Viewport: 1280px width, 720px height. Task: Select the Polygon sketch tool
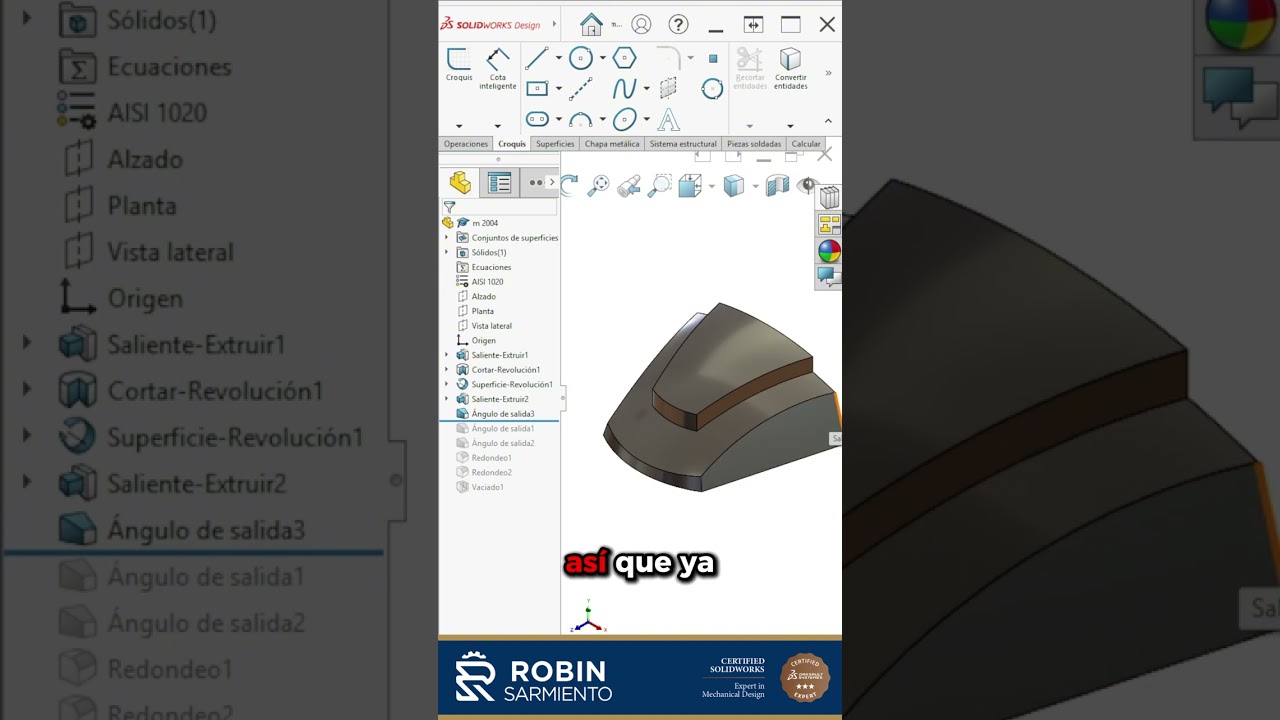coord(625,58)
